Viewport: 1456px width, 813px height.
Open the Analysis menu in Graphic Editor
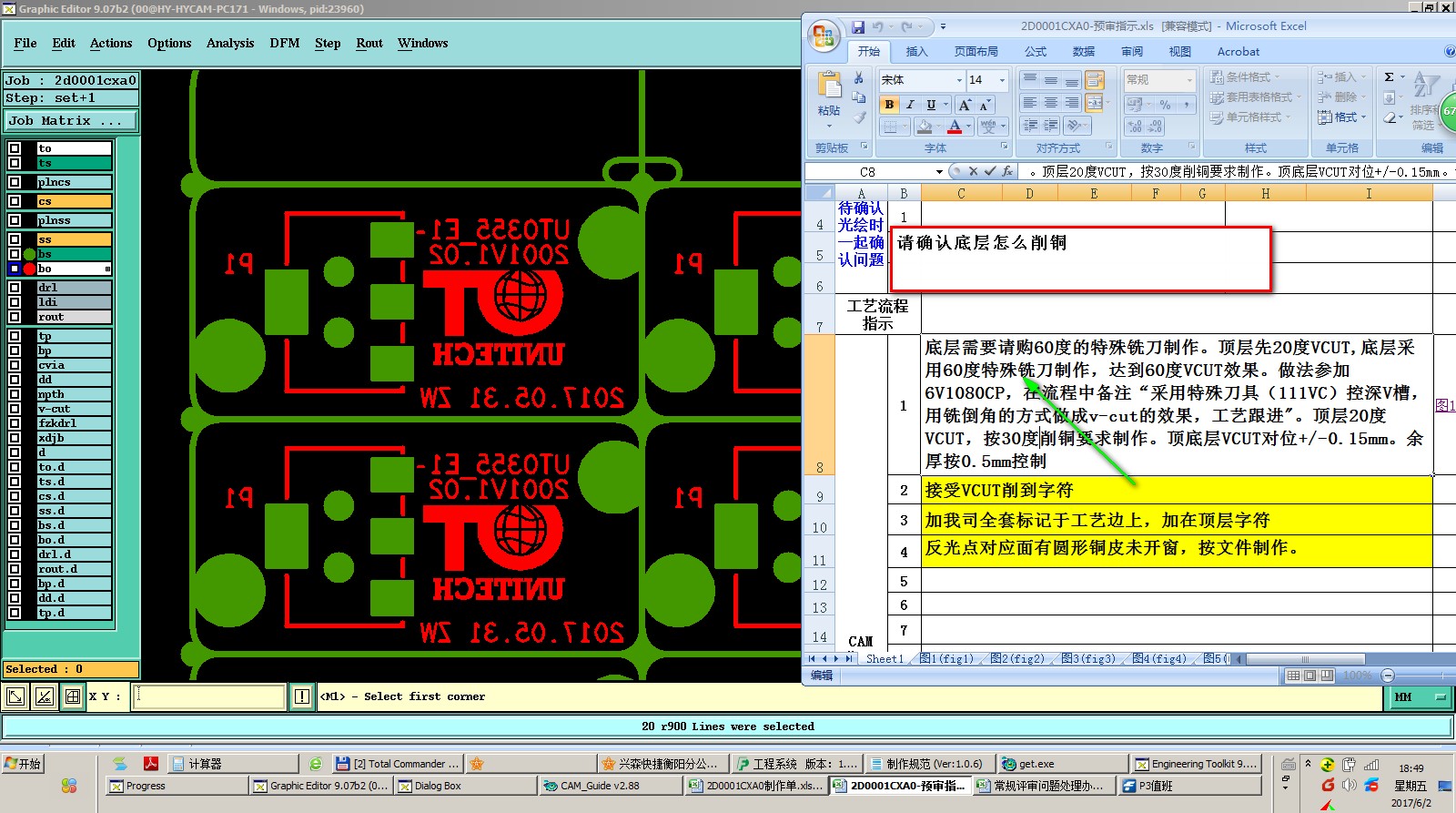pos(230,43)
